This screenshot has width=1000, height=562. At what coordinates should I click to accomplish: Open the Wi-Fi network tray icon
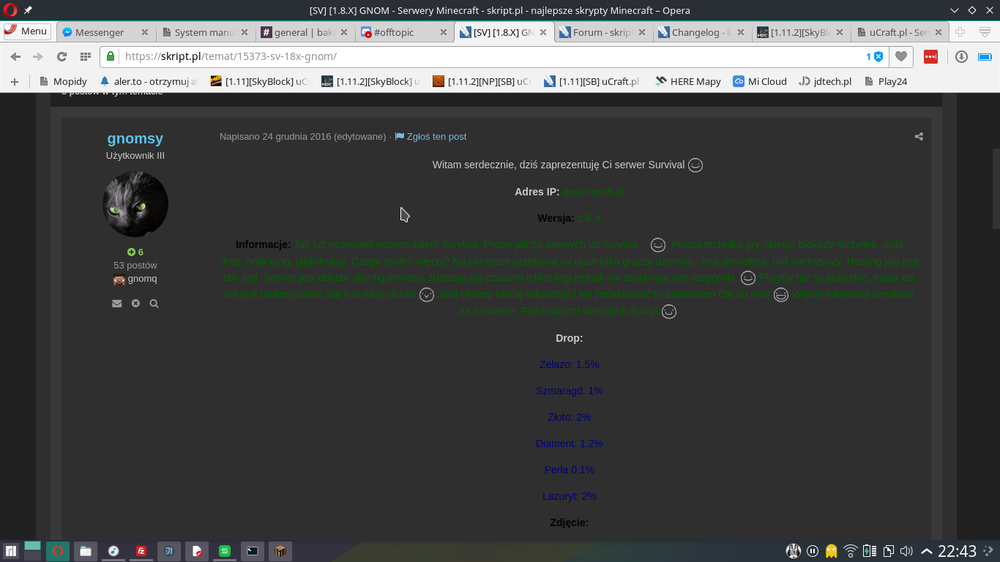[850, 551]
